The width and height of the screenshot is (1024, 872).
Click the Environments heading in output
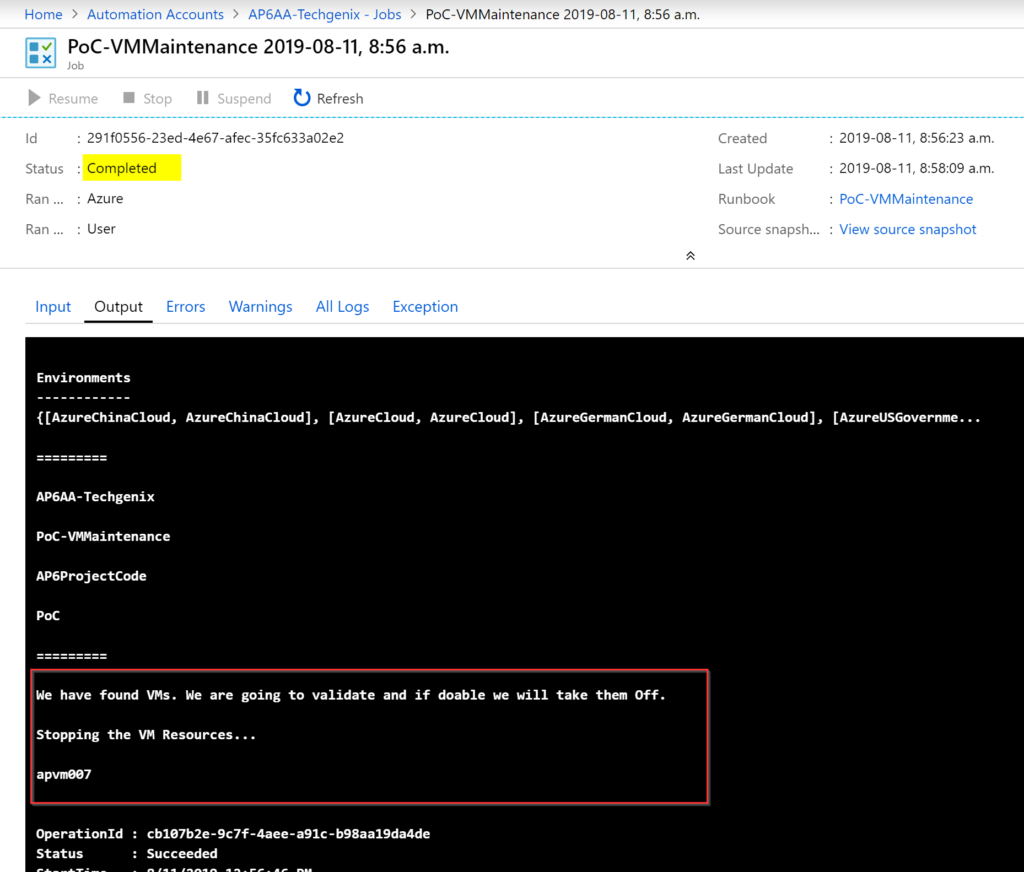click(84, 378)
